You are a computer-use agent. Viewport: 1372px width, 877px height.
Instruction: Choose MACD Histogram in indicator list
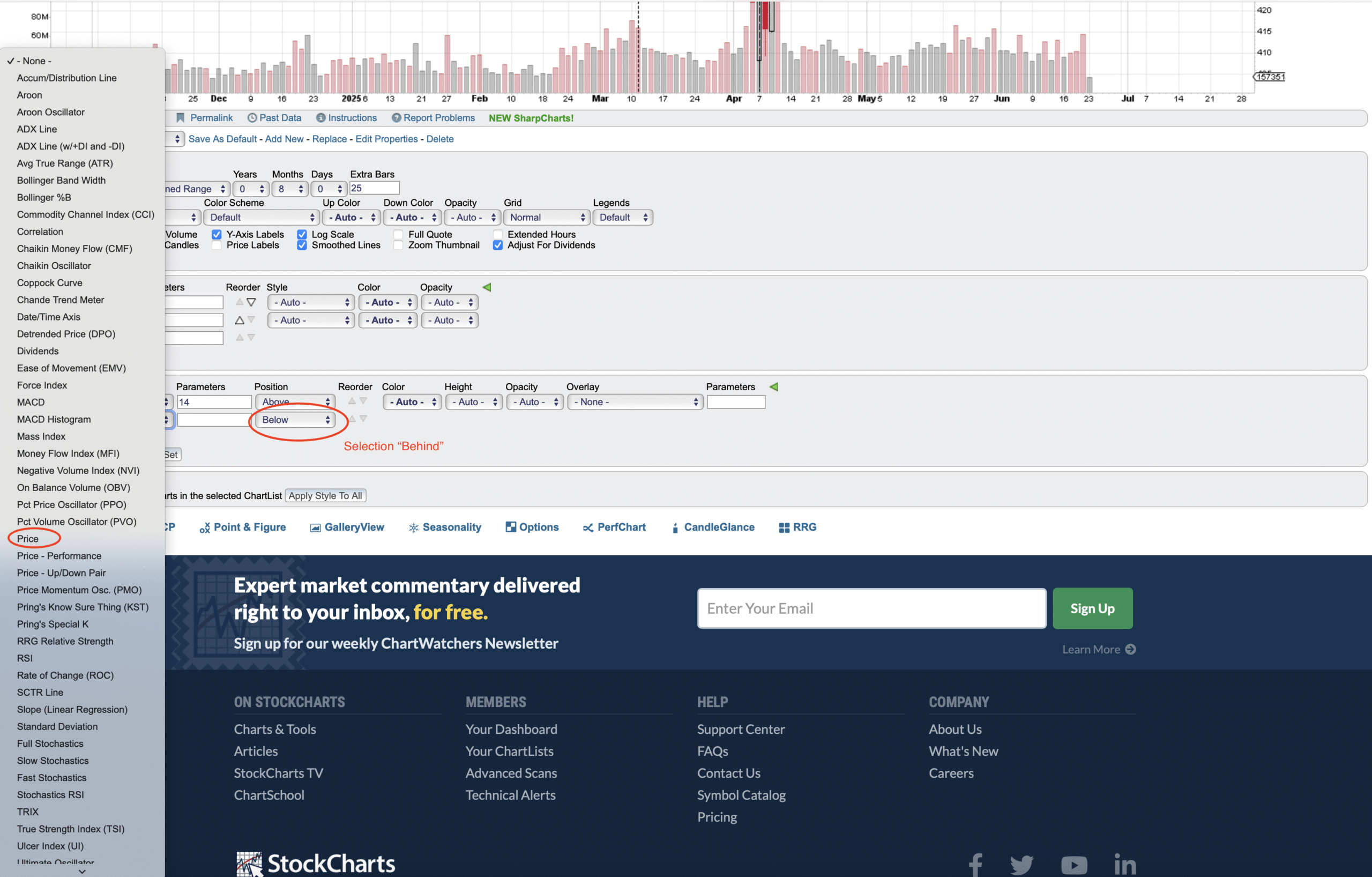(x=54, y=419)
